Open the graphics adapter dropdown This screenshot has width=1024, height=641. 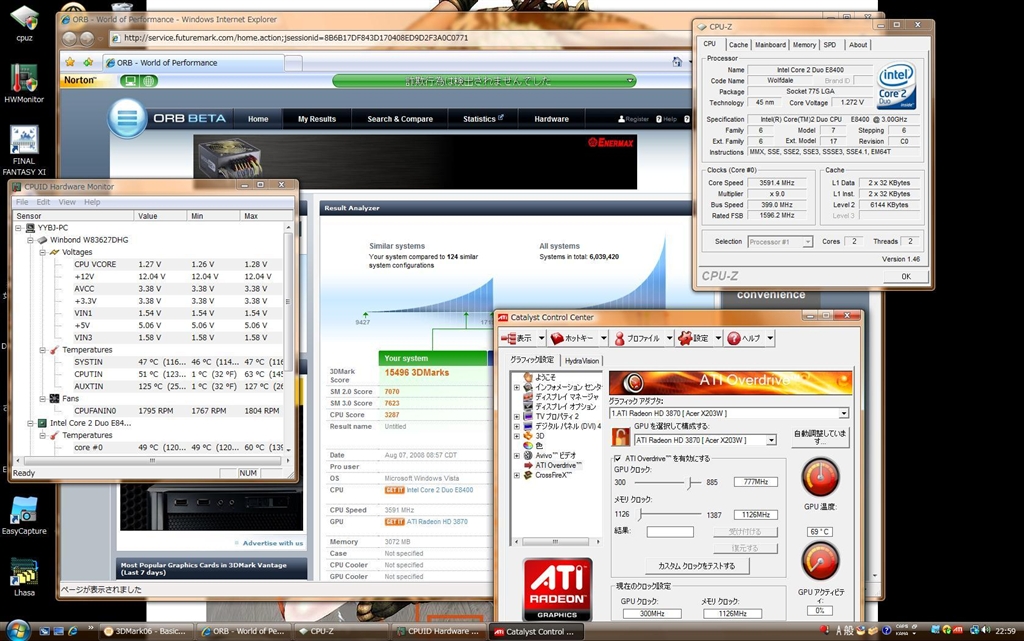(x=843, y=413)
